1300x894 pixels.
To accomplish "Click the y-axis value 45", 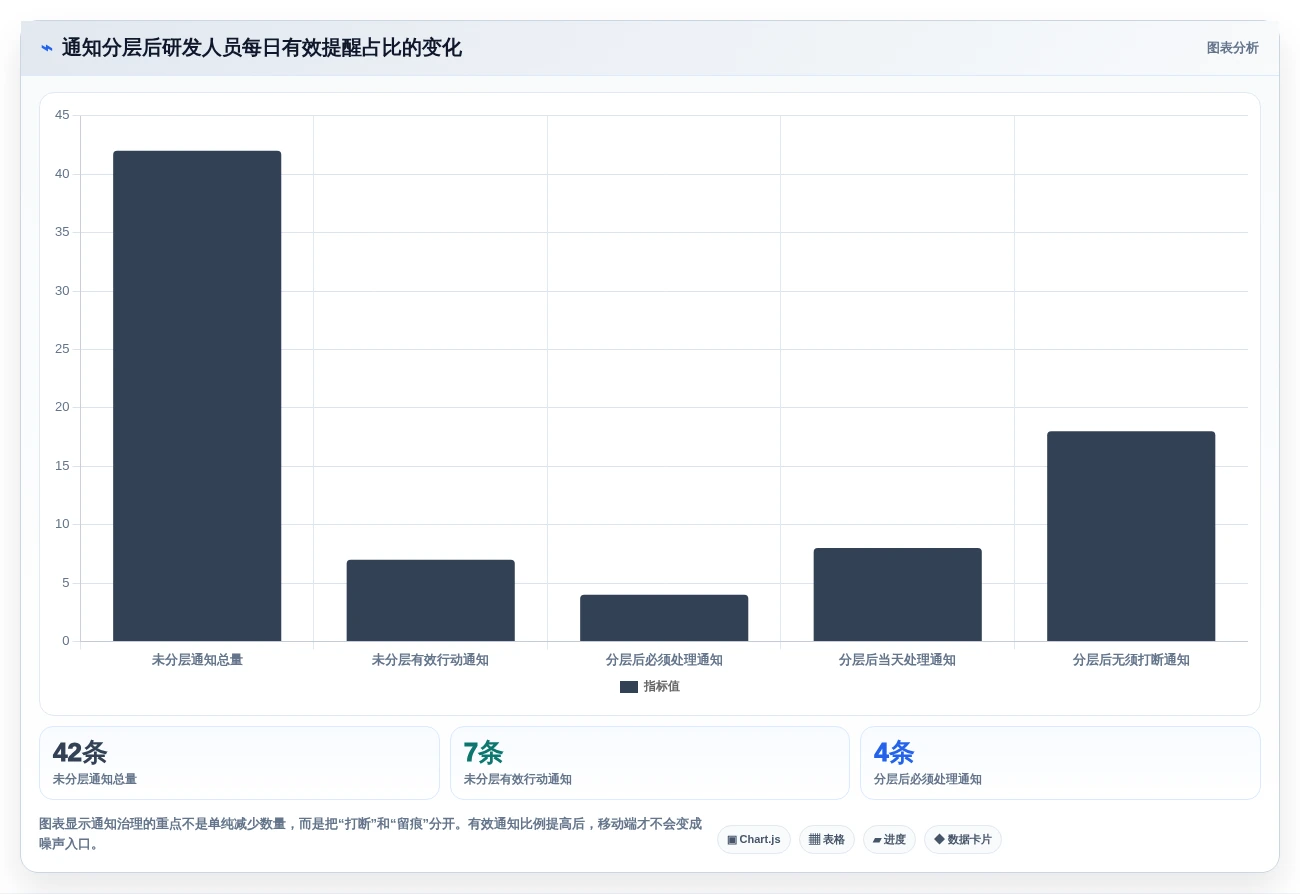I will pyautogui.click(x=62, y=115).
